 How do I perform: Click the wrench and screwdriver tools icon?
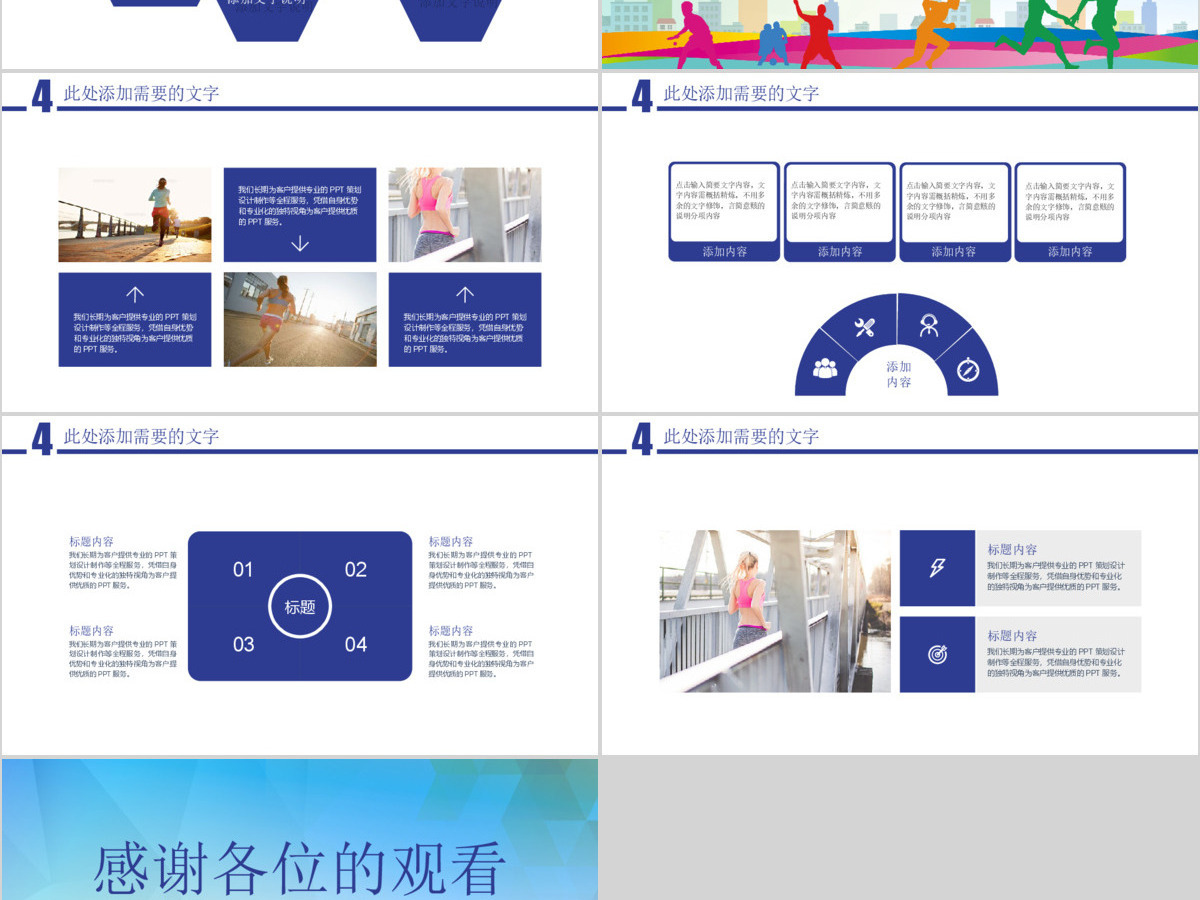click(864, 326)
